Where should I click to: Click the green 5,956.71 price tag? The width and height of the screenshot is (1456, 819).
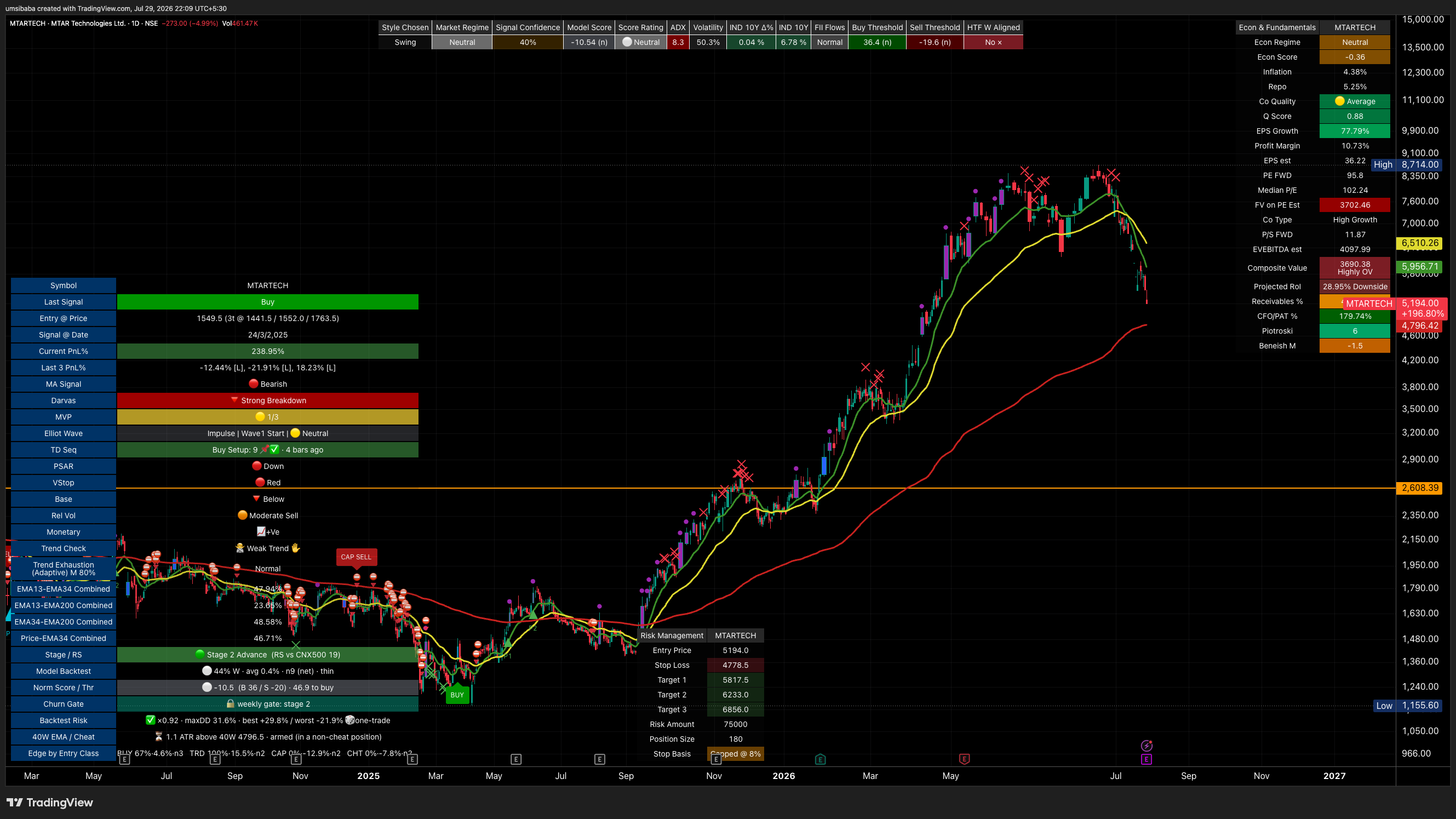[1419, 266]
